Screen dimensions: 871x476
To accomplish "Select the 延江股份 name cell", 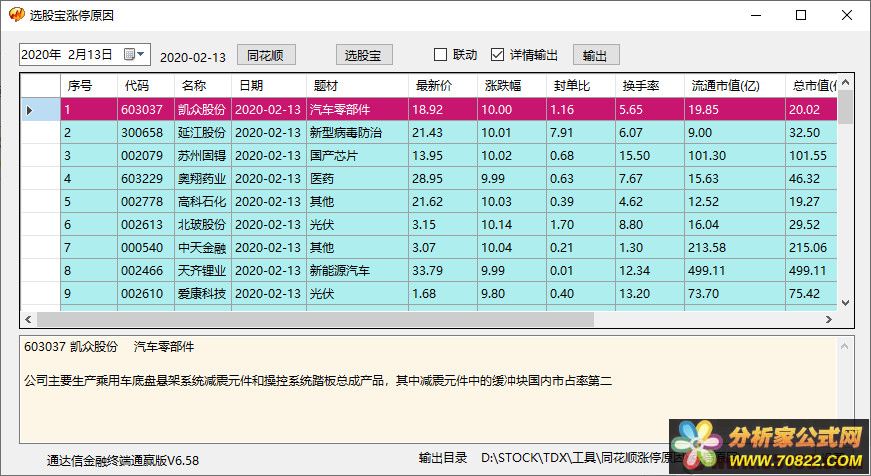I will coord(202,133).
